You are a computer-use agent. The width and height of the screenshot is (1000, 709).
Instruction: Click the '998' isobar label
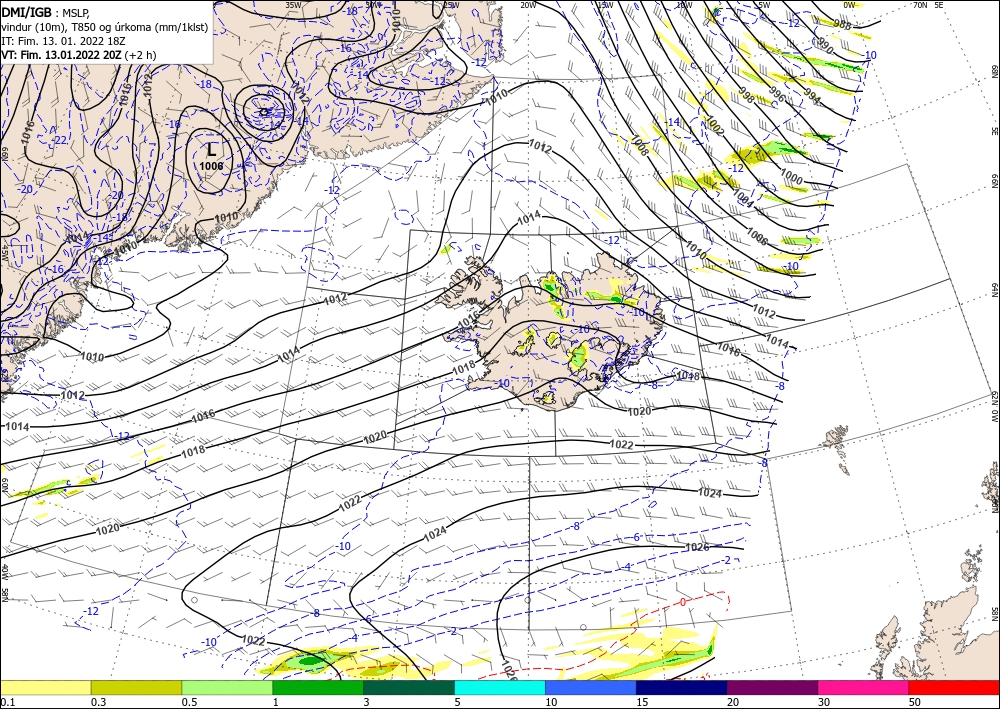[746, 96]
